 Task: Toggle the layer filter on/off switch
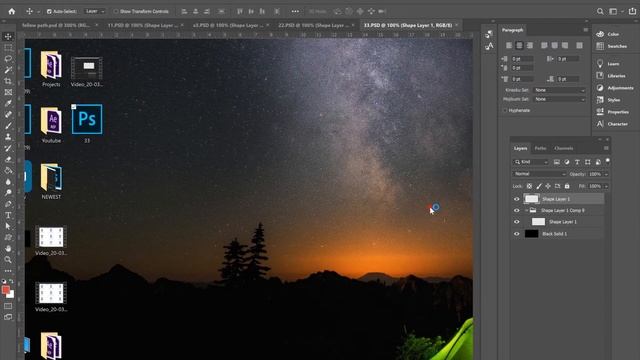point(608,162)
